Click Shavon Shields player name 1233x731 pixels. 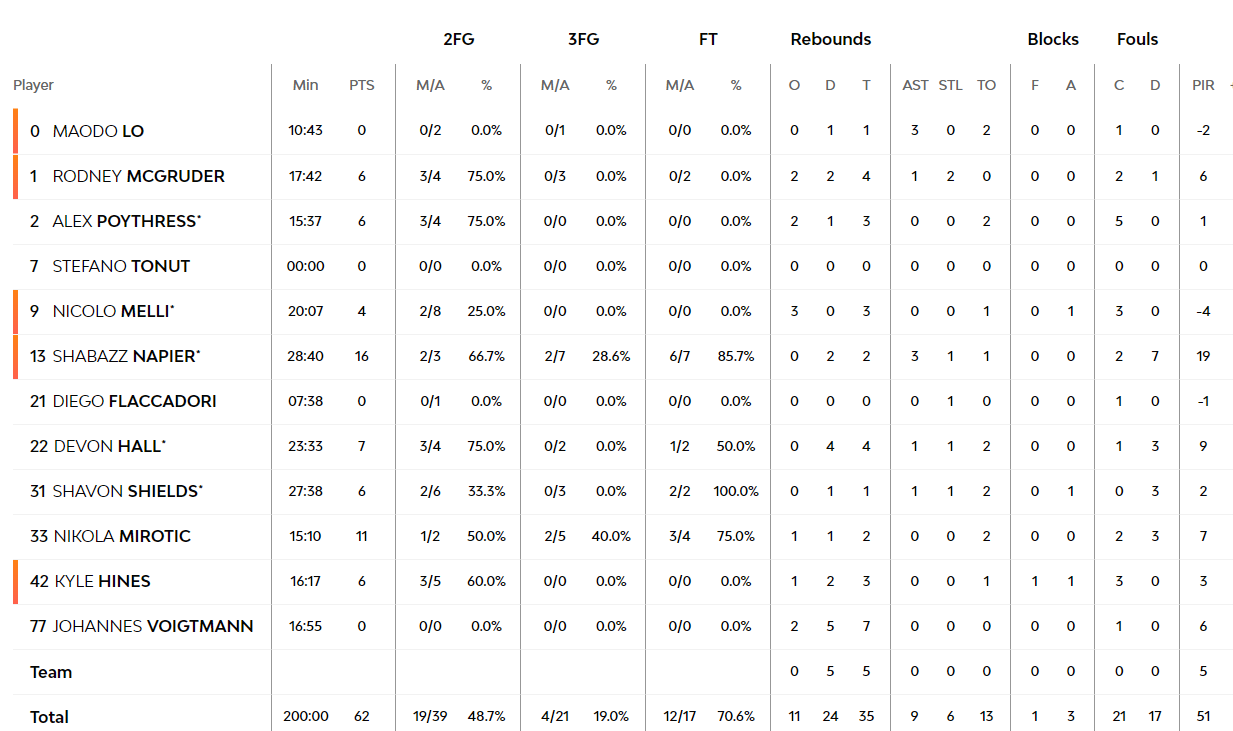(128, 491)
